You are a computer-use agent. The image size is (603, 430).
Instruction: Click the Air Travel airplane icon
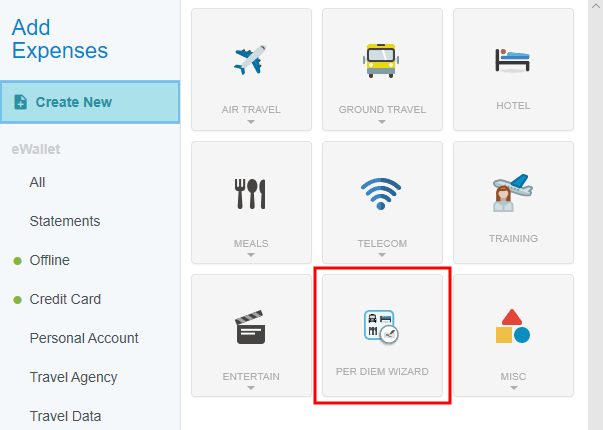click(251, 60)
